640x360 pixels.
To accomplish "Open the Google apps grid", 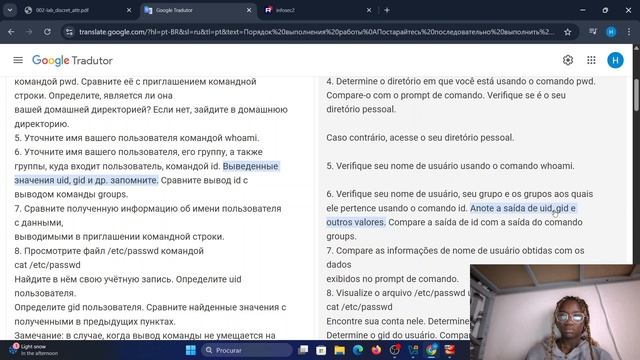I will point(591,60).
